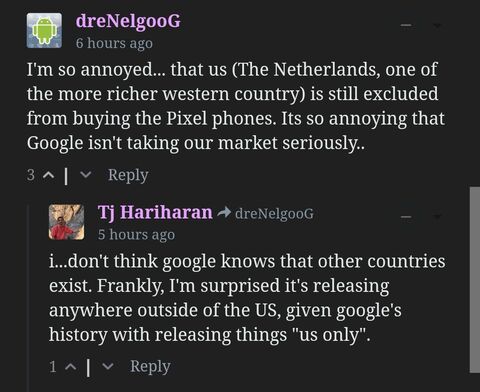
Task: Reply to Tj Hariharan's comment
Action: pyautogui.click(x=150, y=367)
